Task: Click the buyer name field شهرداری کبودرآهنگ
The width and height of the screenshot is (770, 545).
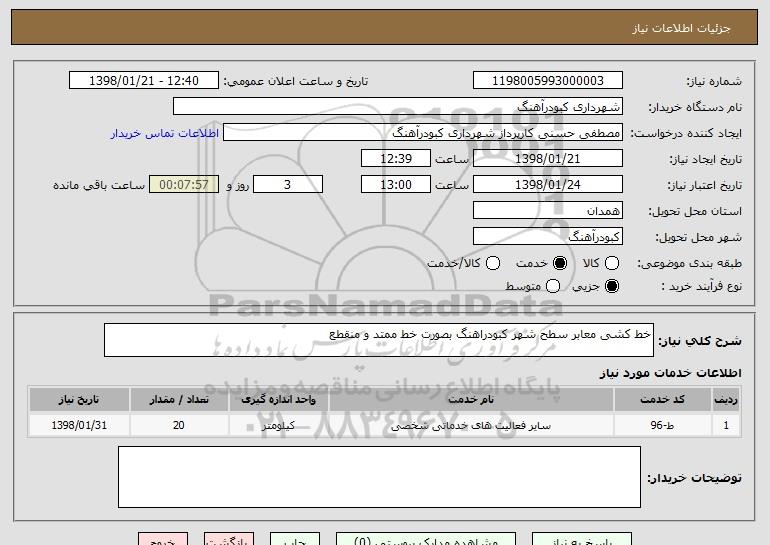Action: [398, 107]
